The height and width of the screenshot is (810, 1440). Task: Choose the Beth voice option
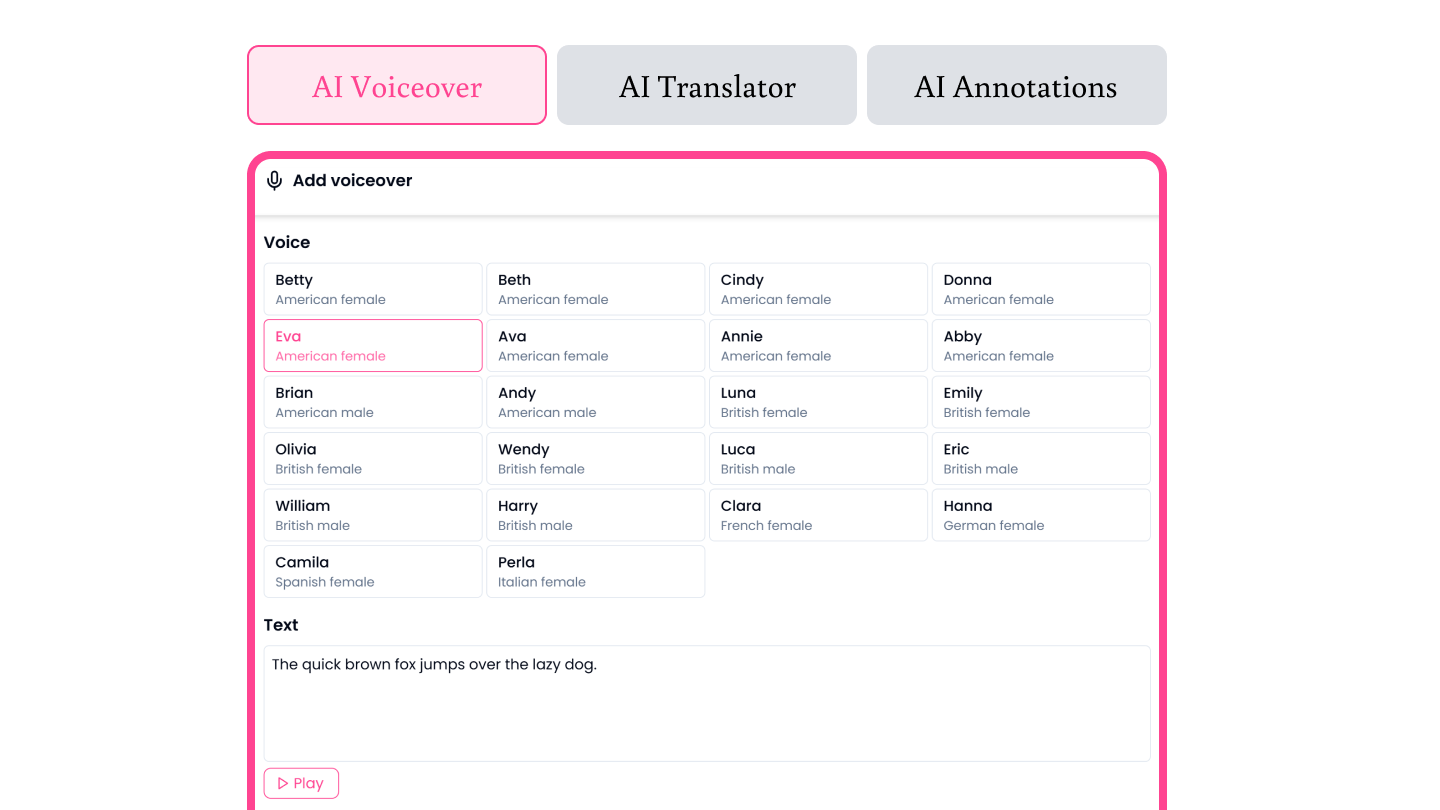[x=595, y=289]
